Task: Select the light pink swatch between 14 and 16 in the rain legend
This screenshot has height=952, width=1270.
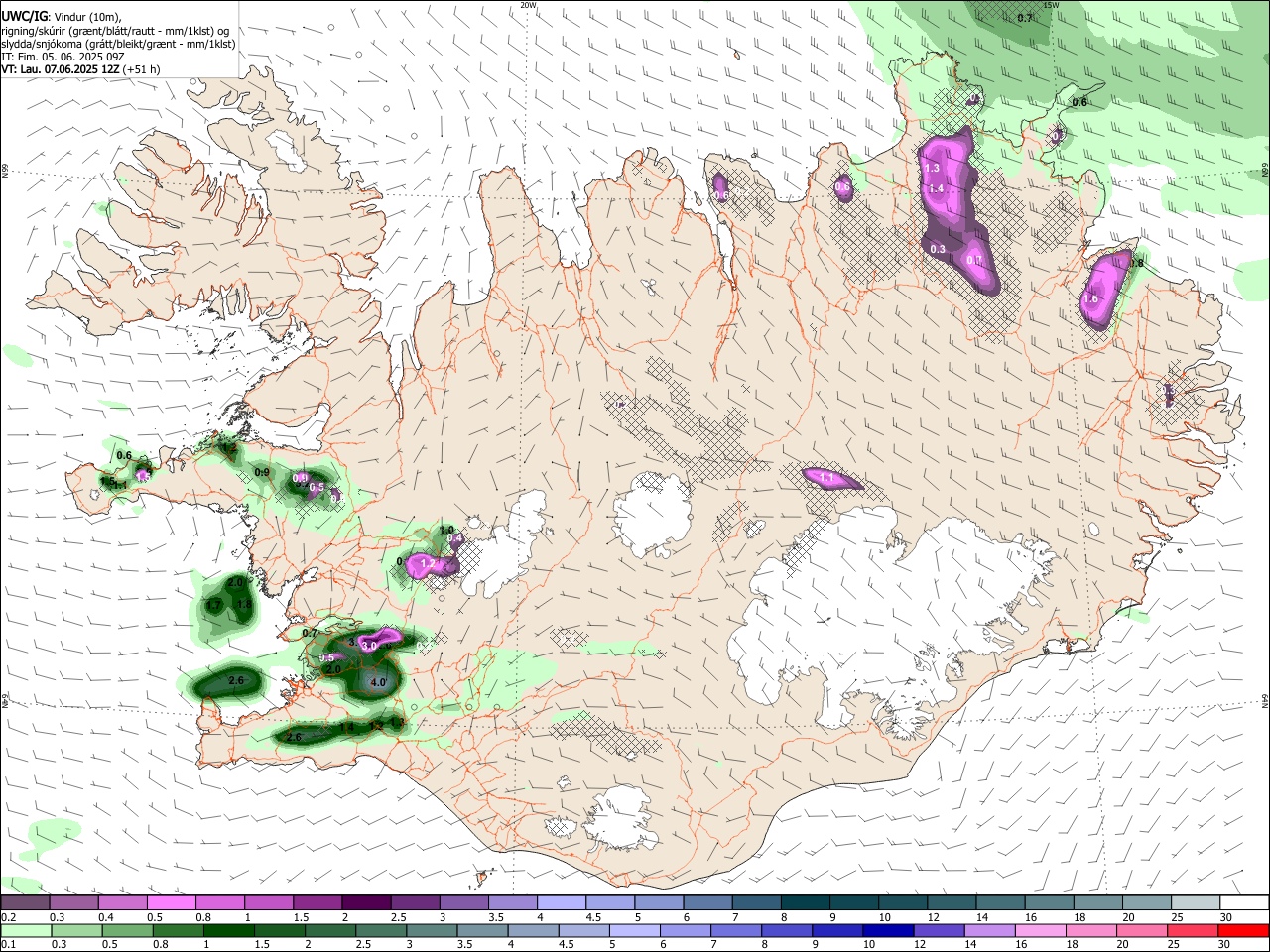Action: 1040,931
